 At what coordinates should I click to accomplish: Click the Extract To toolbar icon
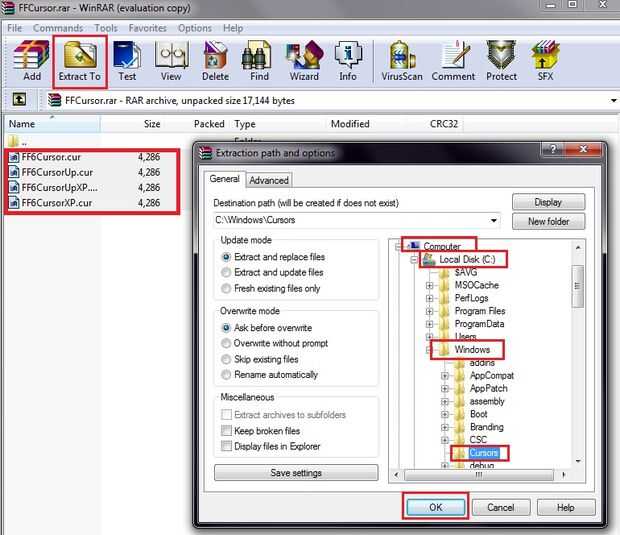(79, 61)
